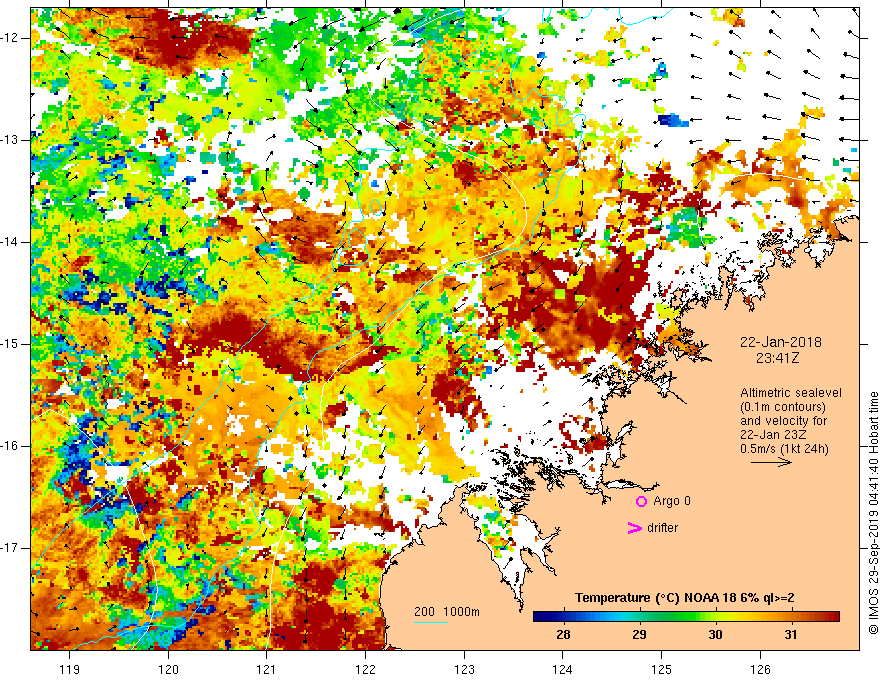Click the 'Altimetric sealevel' text line
The image size is (880, 680).
(791, 393)
